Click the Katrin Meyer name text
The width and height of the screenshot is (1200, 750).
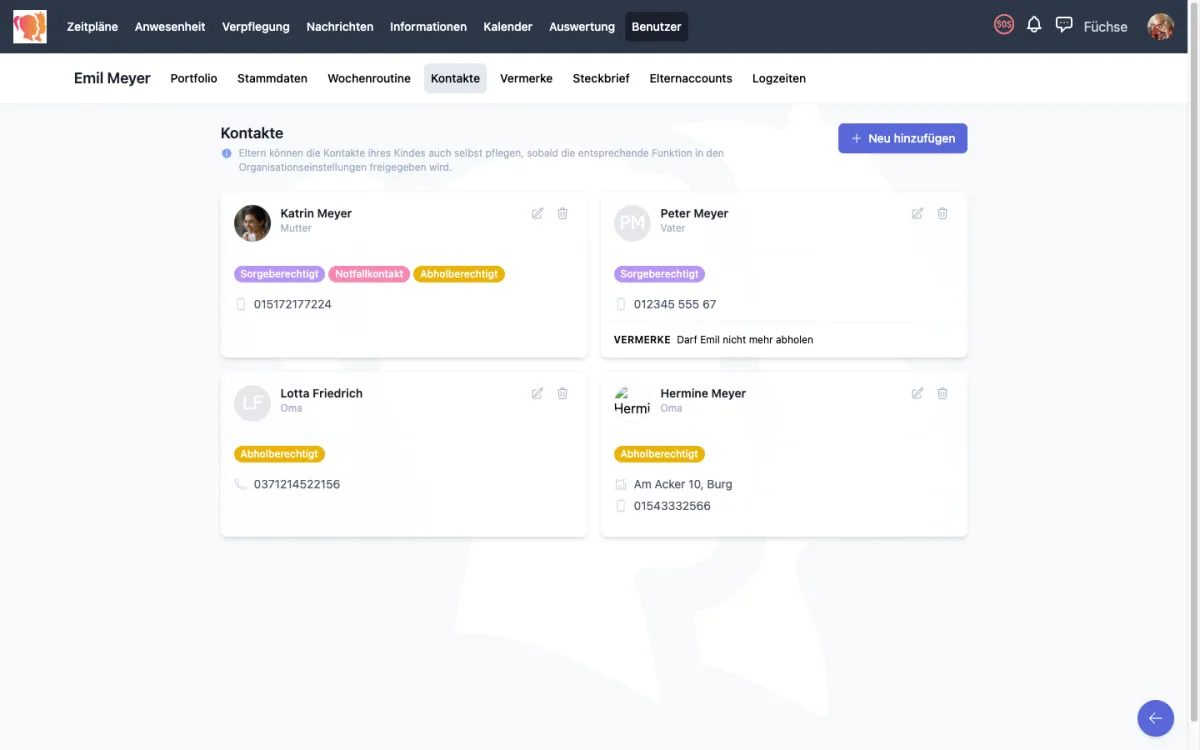(x=316, y=213)
